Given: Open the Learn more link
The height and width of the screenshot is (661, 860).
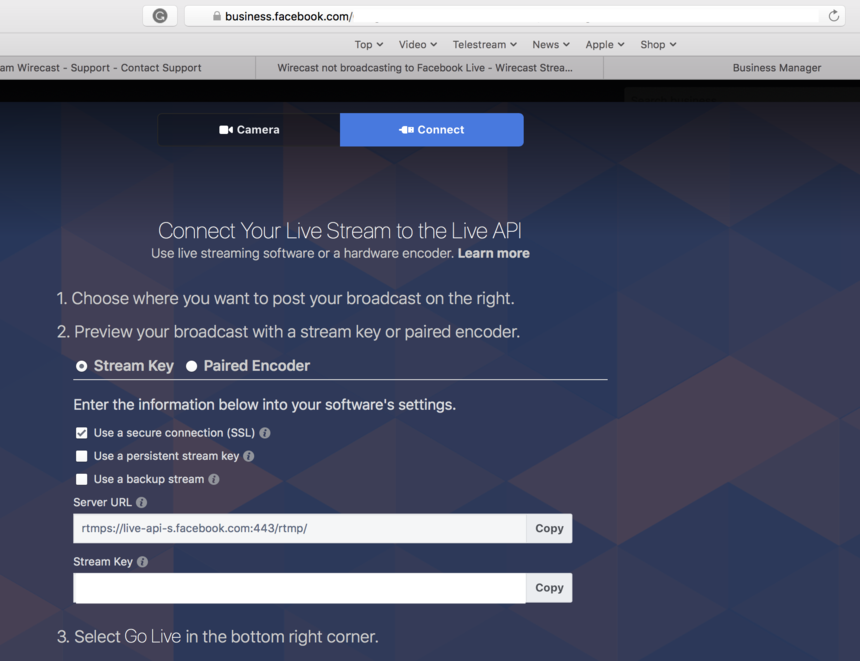Looking at the screenshot, I should click(494, 253).
